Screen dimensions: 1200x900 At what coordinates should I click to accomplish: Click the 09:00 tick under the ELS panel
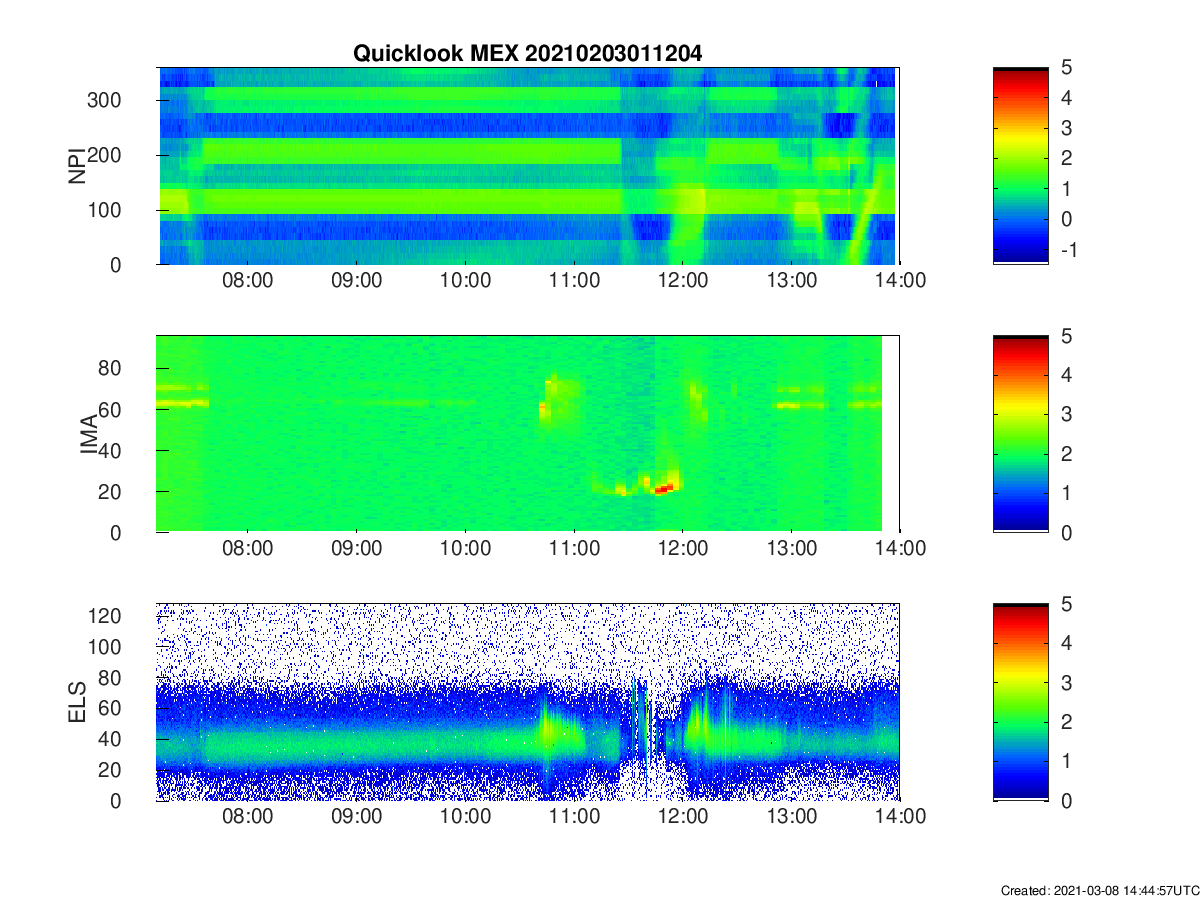click(x=357, y=817)
